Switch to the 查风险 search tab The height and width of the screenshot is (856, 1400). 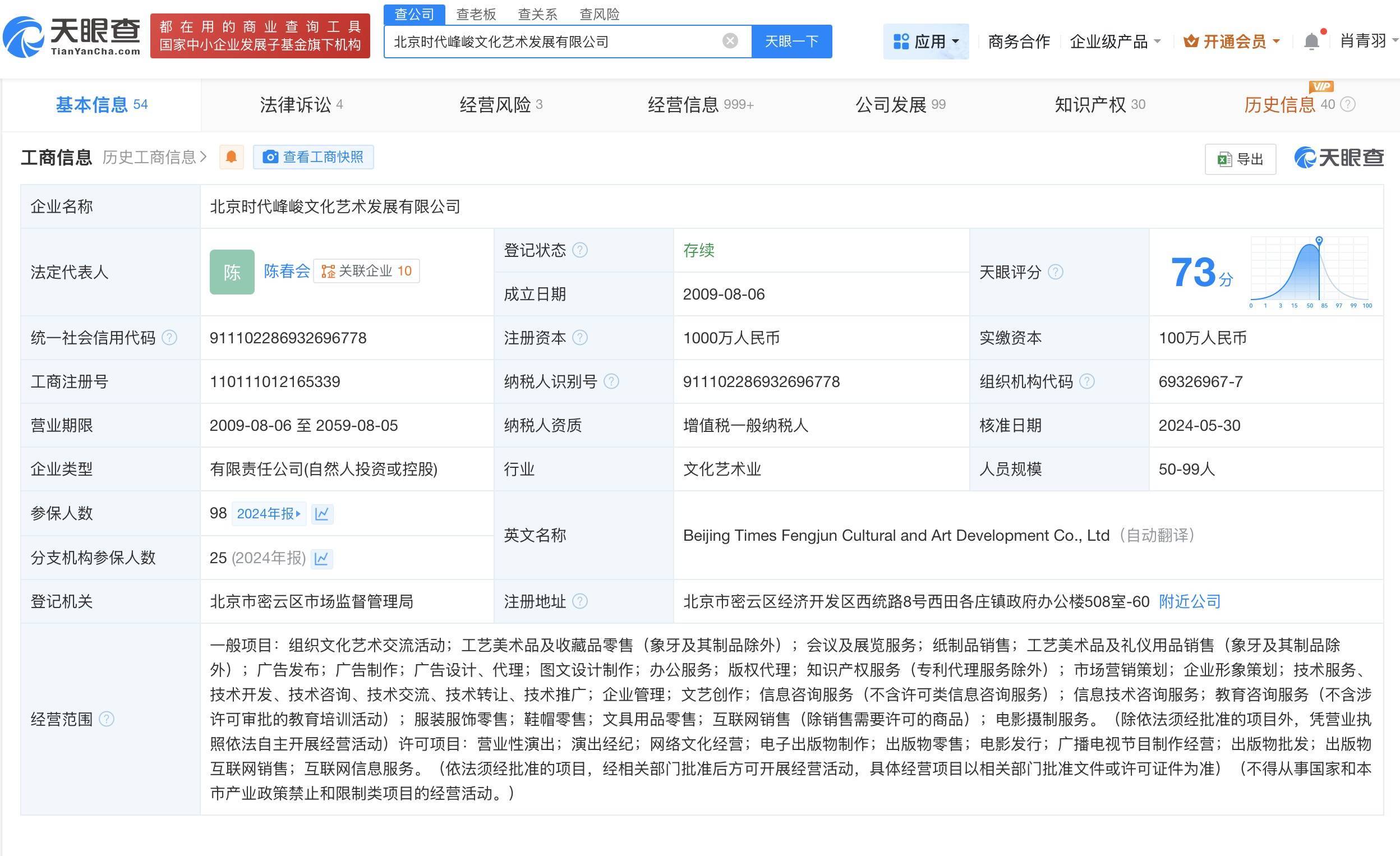pos(600,14)
